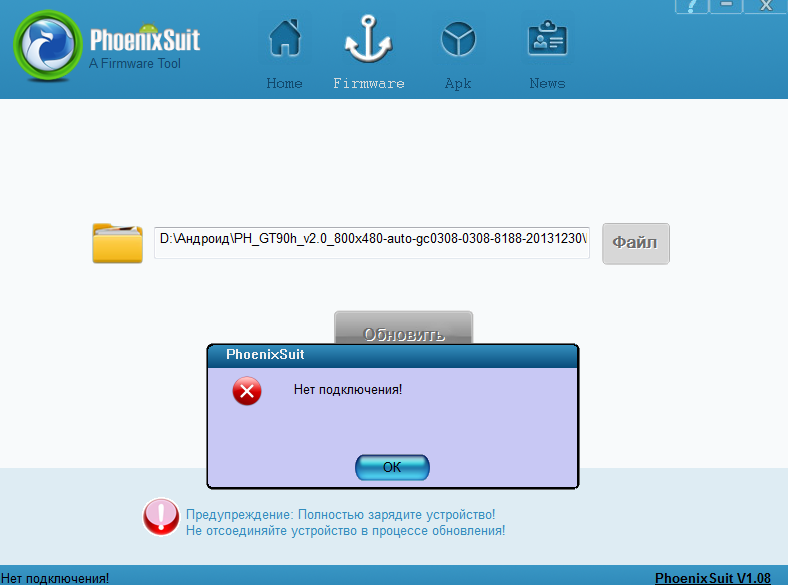Click the Не отсоединяйте устройство warning line

tap(346, 531)
